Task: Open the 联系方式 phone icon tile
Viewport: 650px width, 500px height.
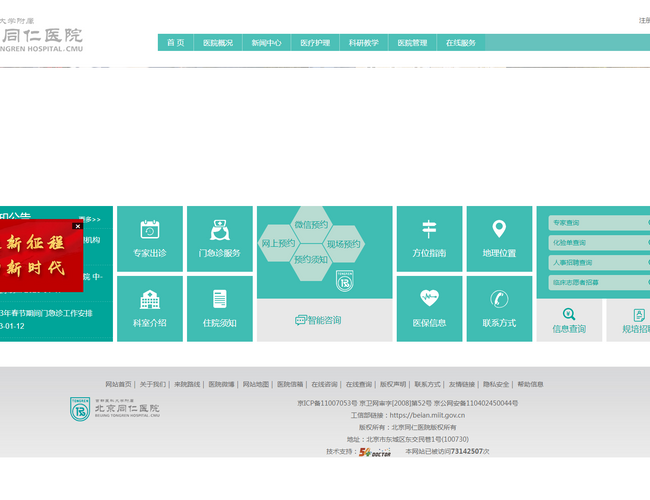Action: pyautogui.click(x=499, y=308)
